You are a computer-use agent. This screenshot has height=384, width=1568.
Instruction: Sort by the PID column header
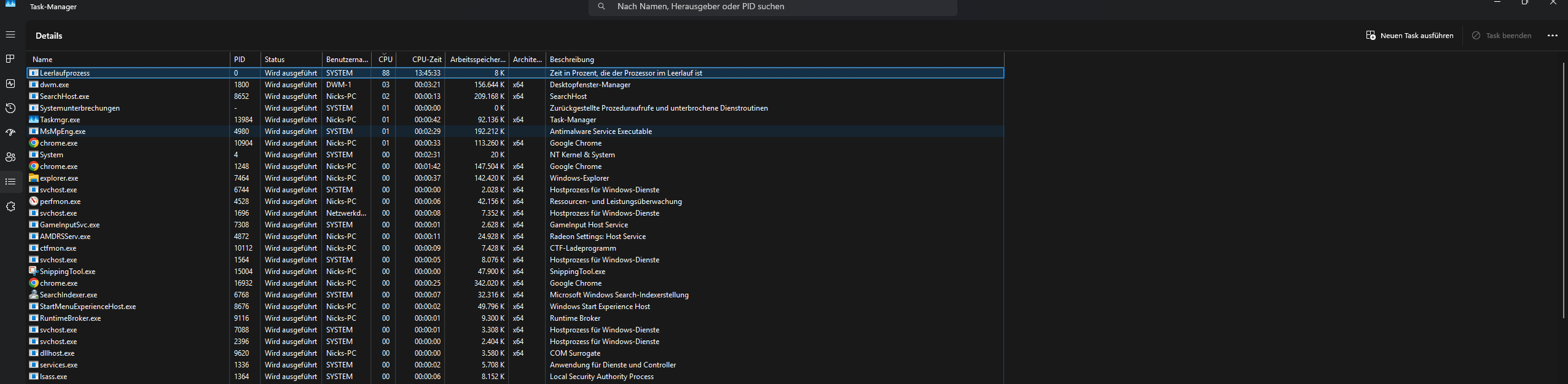[x=245, y=60]
